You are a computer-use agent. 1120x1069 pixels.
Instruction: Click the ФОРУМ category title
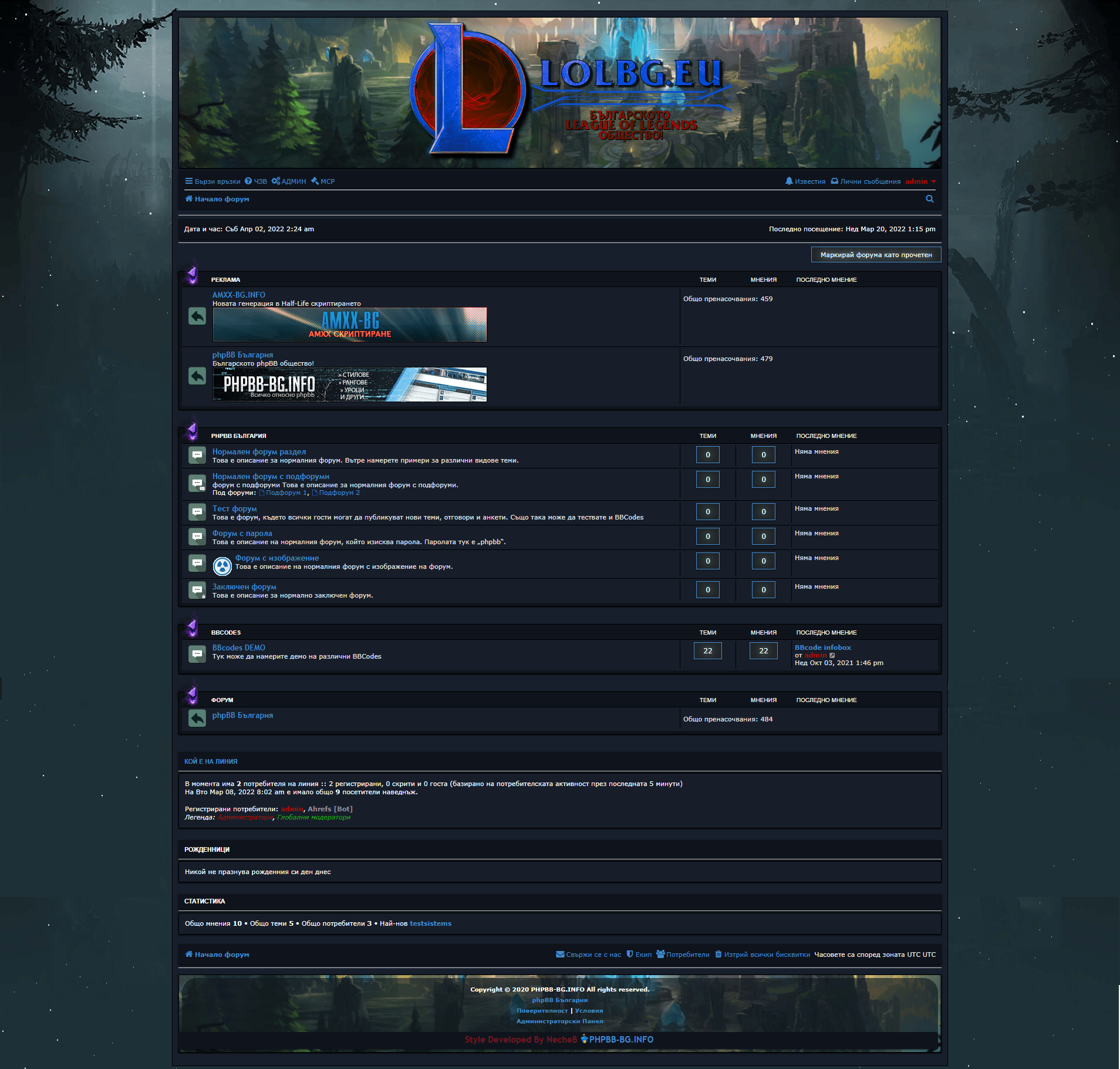222,700
